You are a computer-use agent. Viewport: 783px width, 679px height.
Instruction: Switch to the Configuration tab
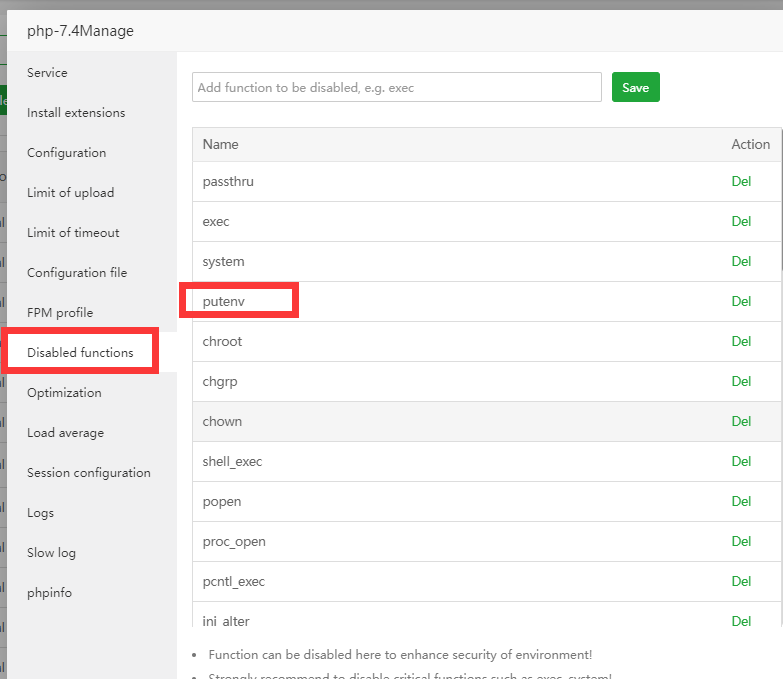(66, 153)
